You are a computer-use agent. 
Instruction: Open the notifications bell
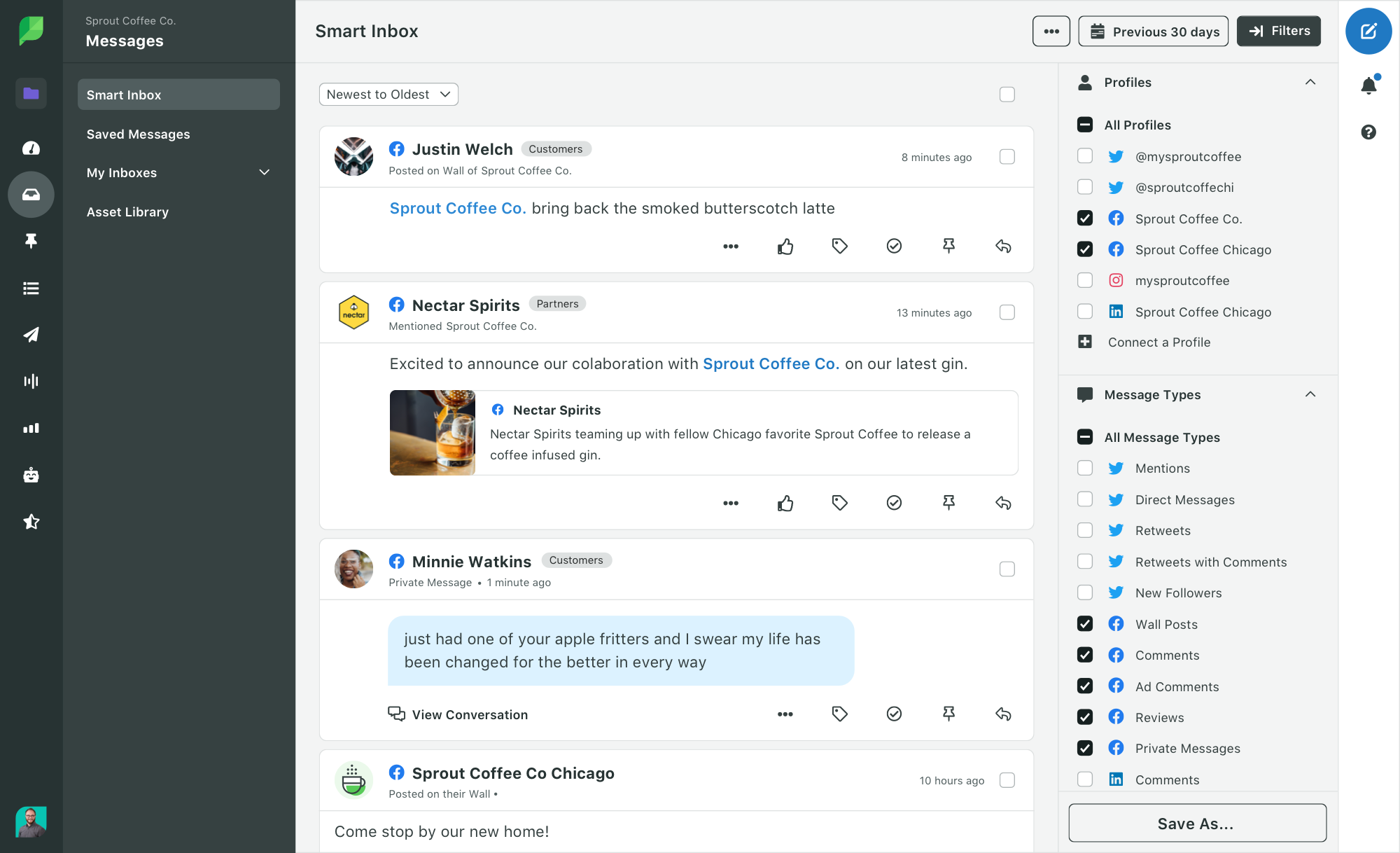(x=1368, y=85)
